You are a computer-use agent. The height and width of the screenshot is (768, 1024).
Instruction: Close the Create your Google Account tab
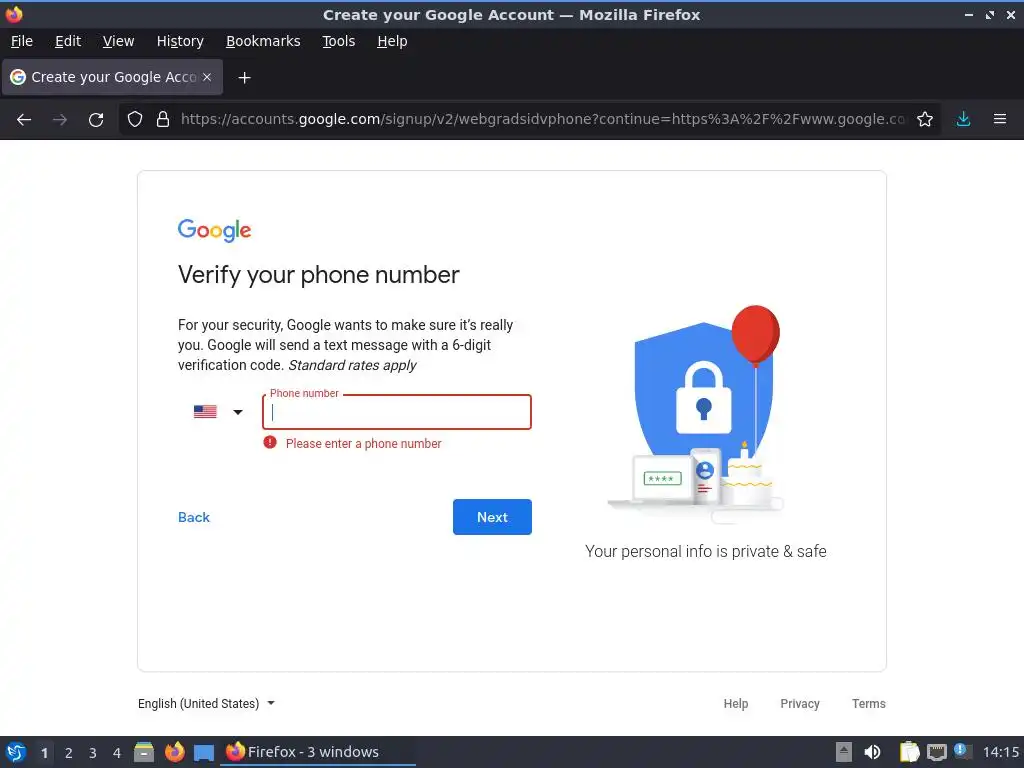(x=207, y=77)
